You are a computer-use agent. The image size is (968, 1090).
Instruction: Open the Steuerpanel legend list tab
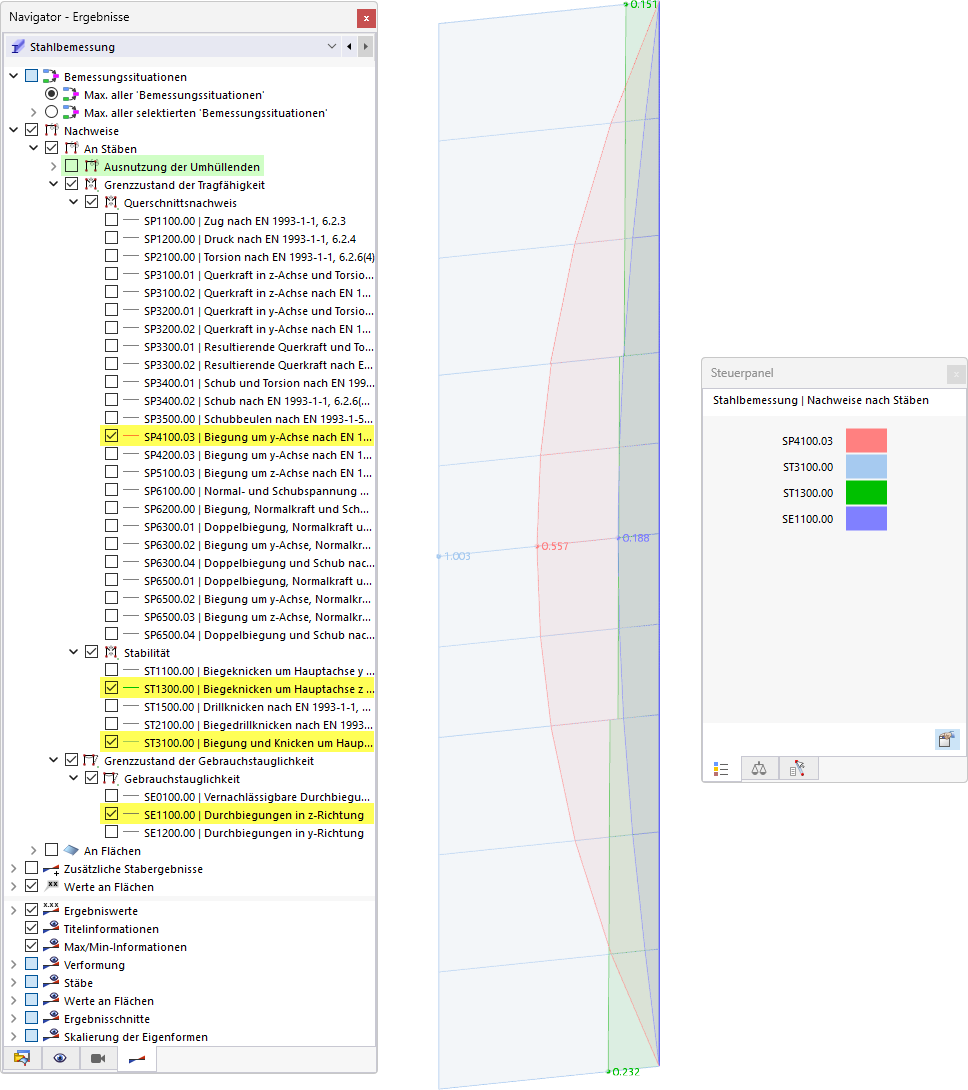tap(721, 769)
